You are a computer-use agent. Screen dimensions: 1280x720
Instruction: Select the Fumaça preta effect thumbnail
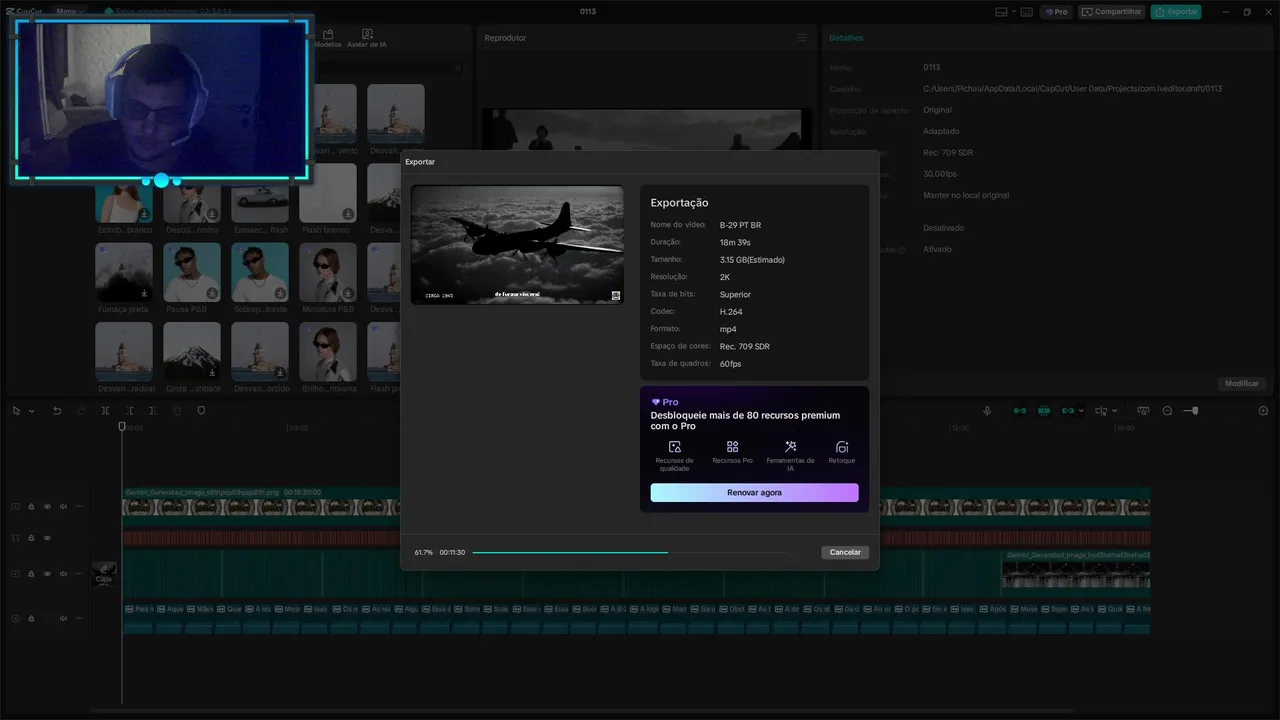tap(124, 272)
